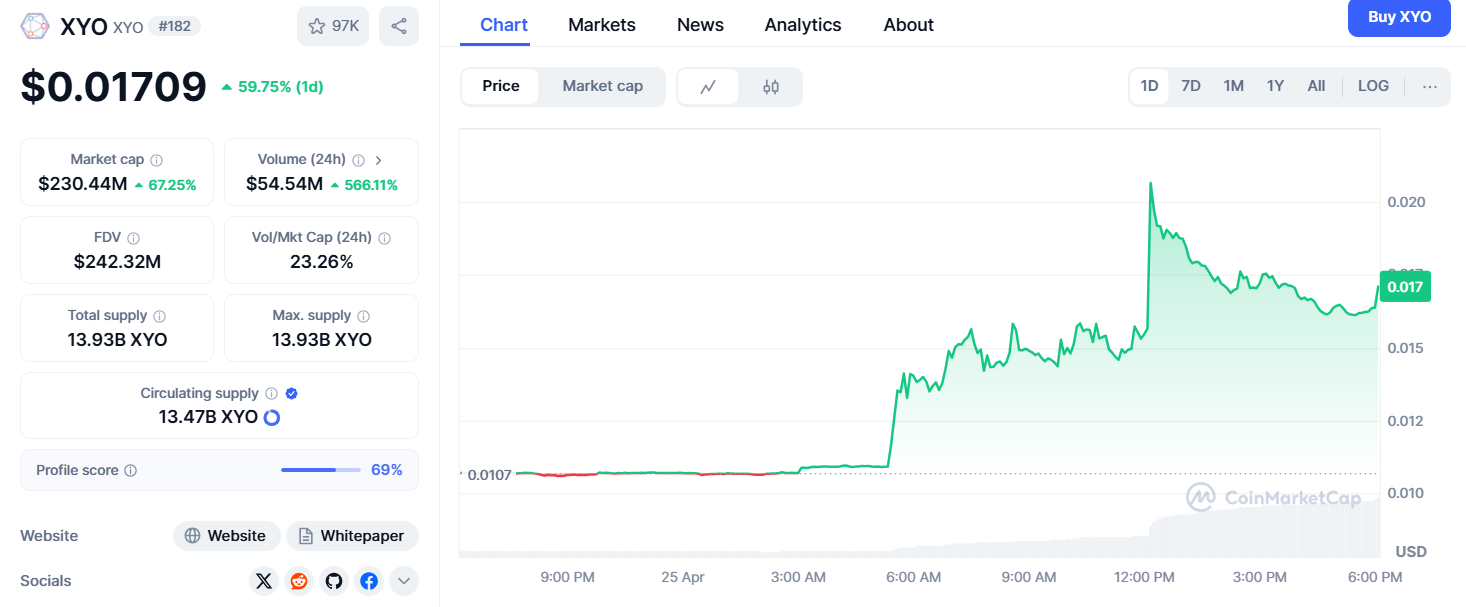Open the Markets tab
This screenshot has height=607, width=1466.
point(602,25)
